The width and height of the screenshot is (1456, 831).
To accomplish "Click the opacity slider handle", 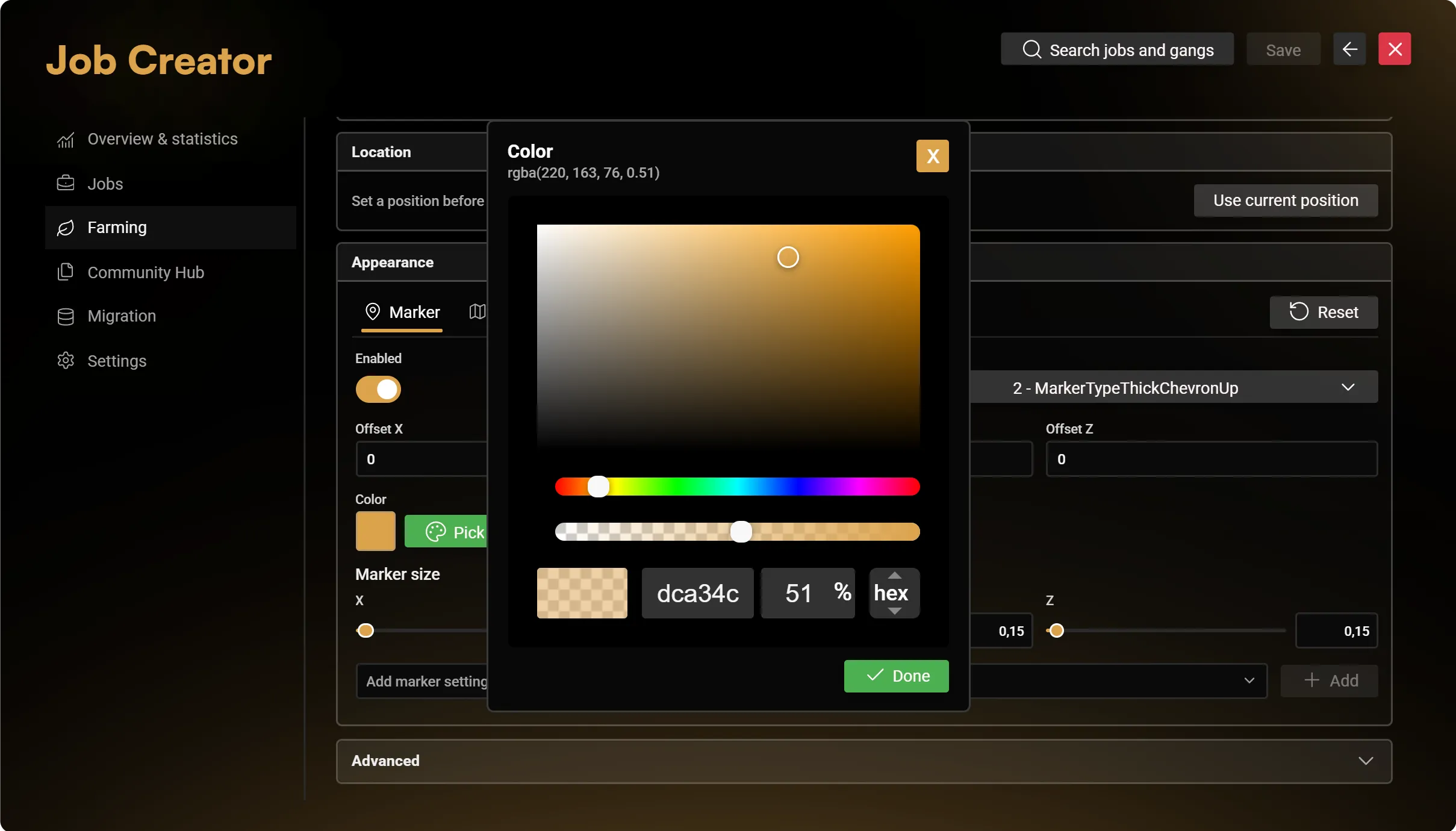I will pos(741,532).
